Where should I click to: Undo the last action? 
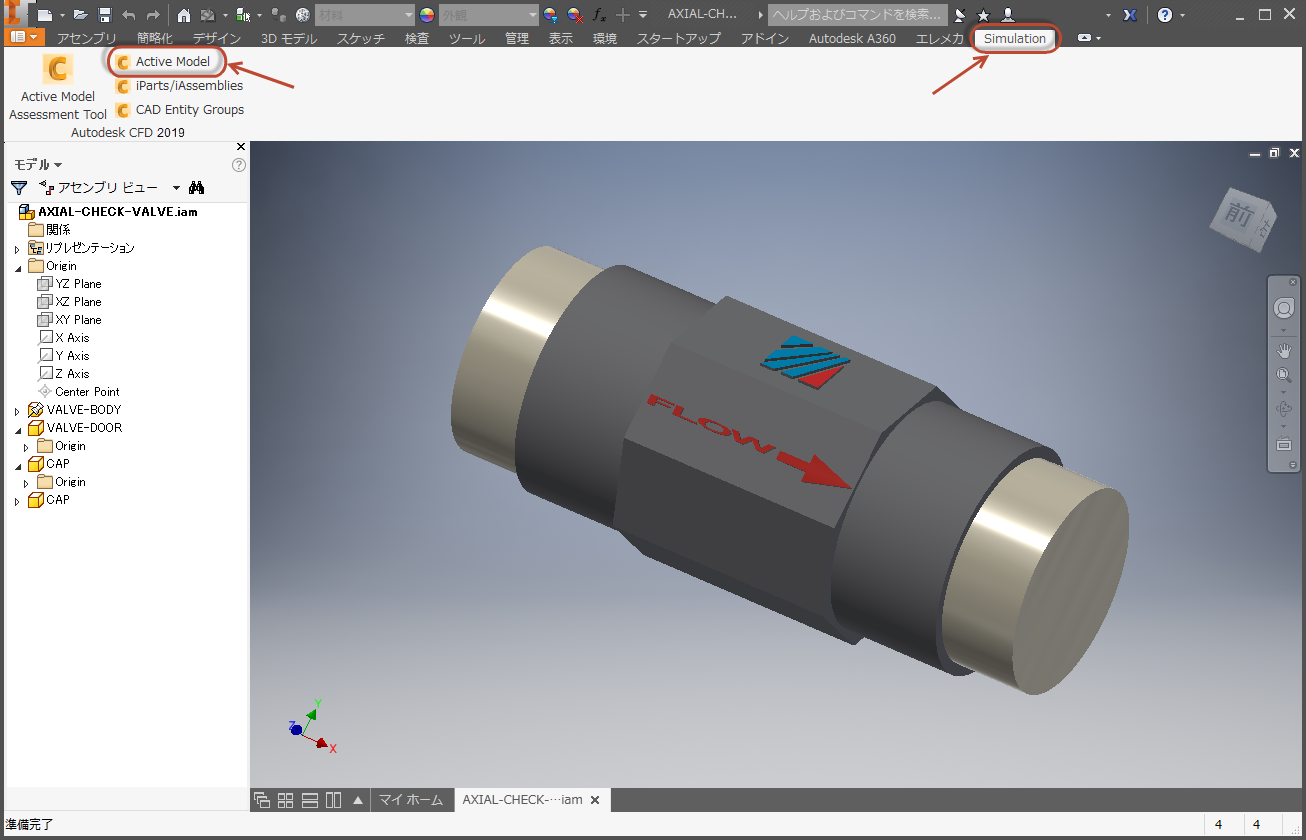(129, 14)
